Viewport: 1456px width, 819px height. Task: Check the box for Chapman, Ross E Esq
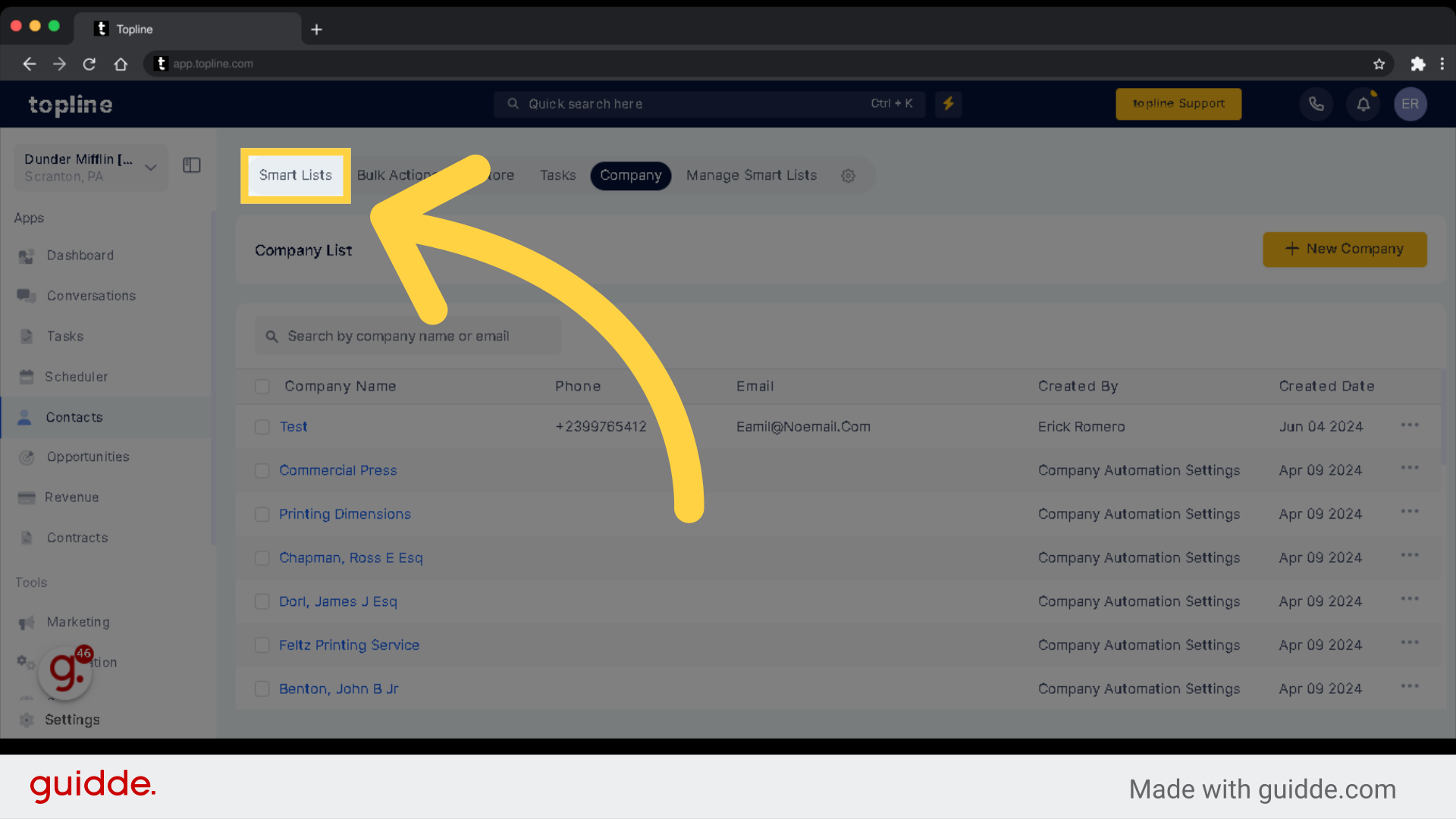(x=262, y=558)
